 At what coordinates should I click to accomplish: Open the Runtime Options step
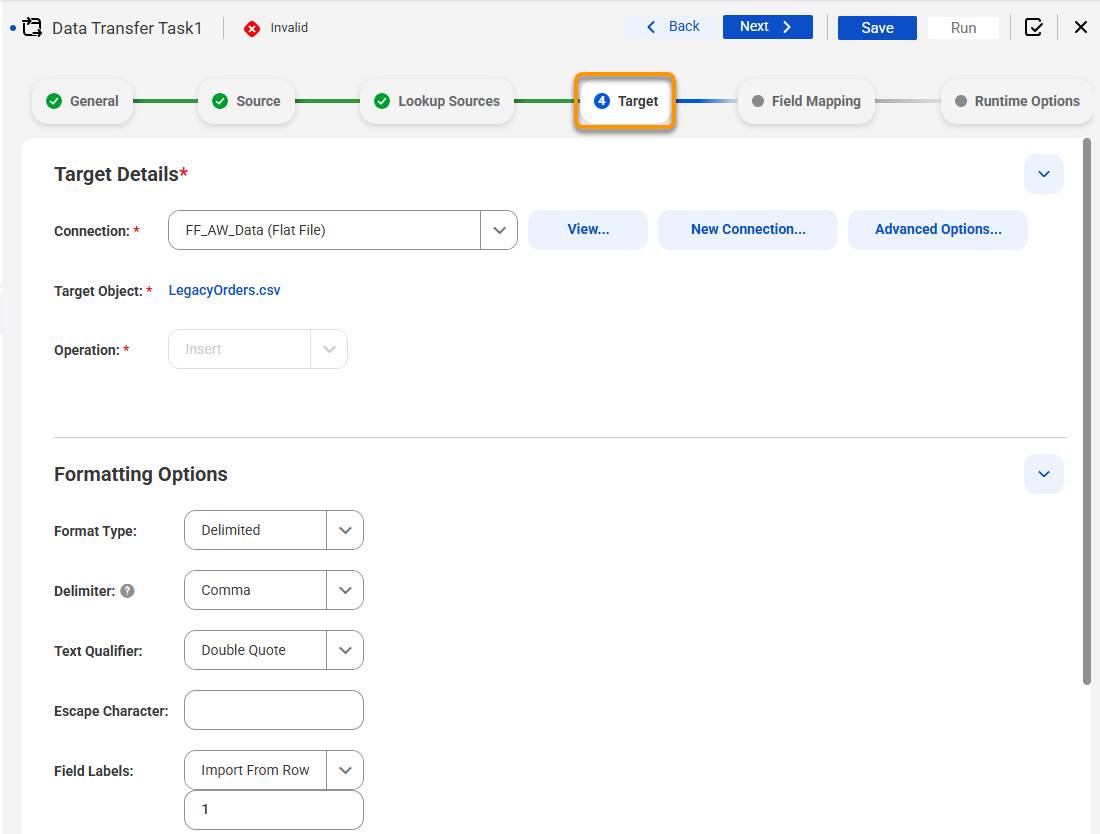click(1017, 101)
